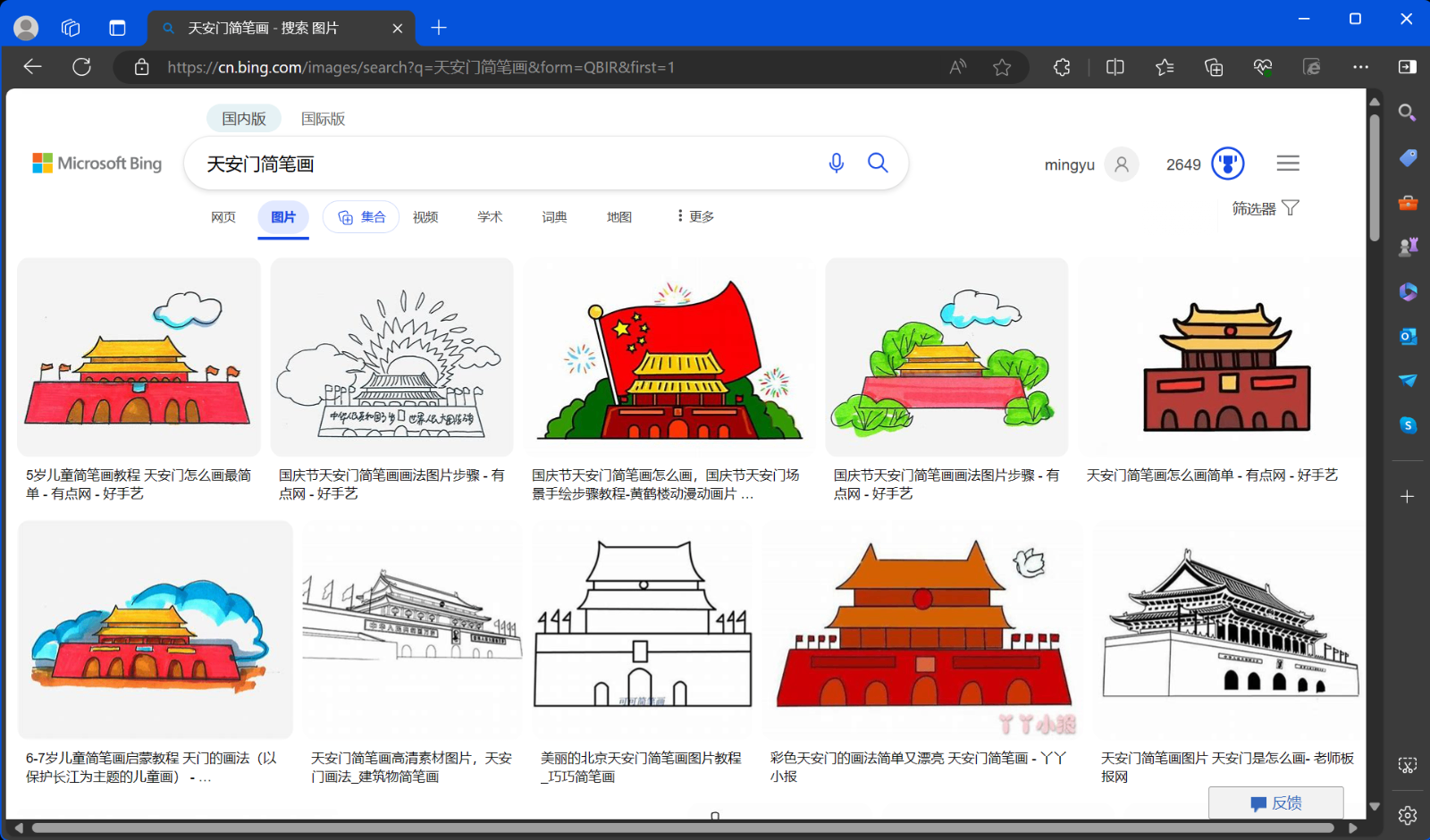
Task: Open the 更多 search categories menu
Action: pos(694,215)
